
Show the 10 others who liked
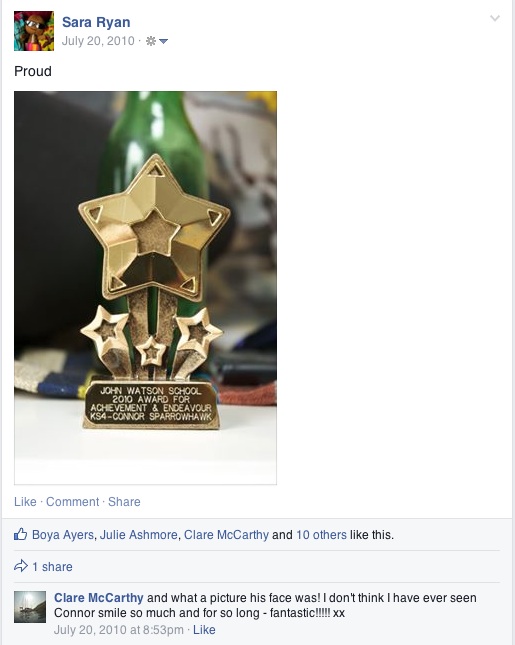[321, 535]
